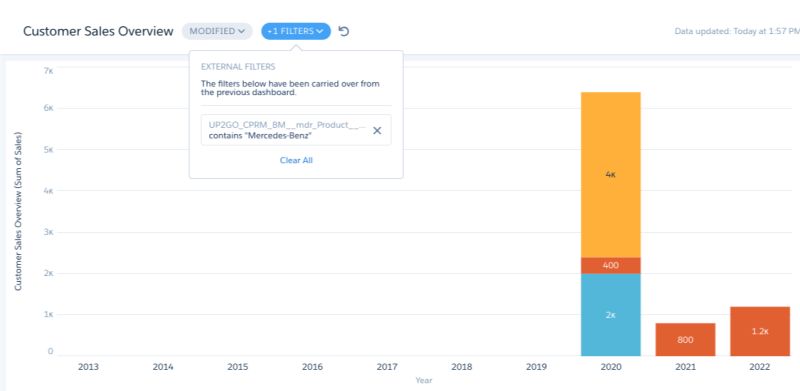This screenshot has height=391, width=800.
Task: Click the 6k y-axis tick label
Action: [49, 108]
